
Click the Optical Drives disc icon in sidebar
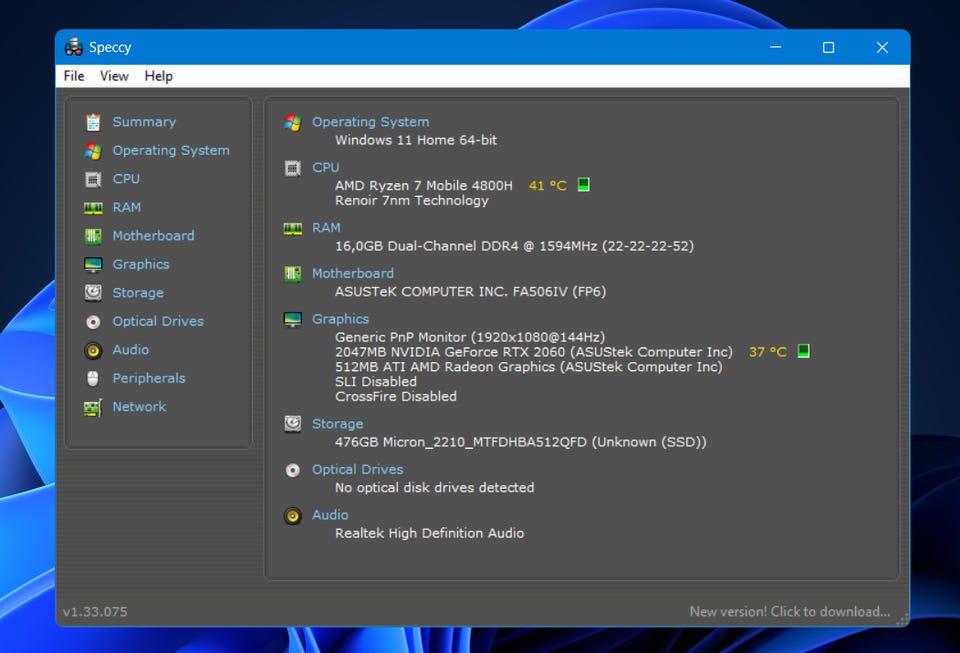pyautogui.click(x=93, y=321)
